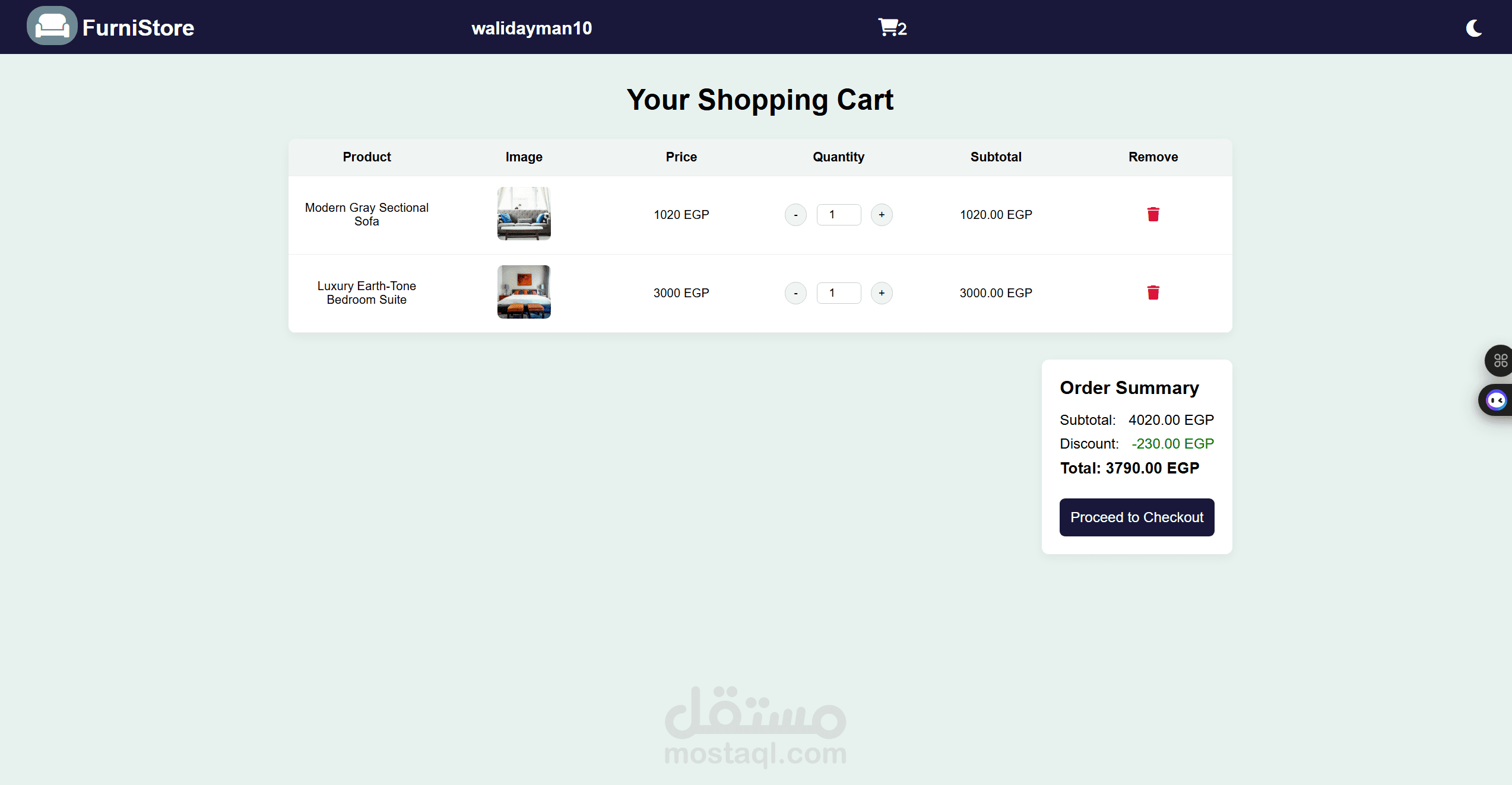Click the Modern Gray Sectional Sofa product name
The image size is (1512, 785).
366,214
